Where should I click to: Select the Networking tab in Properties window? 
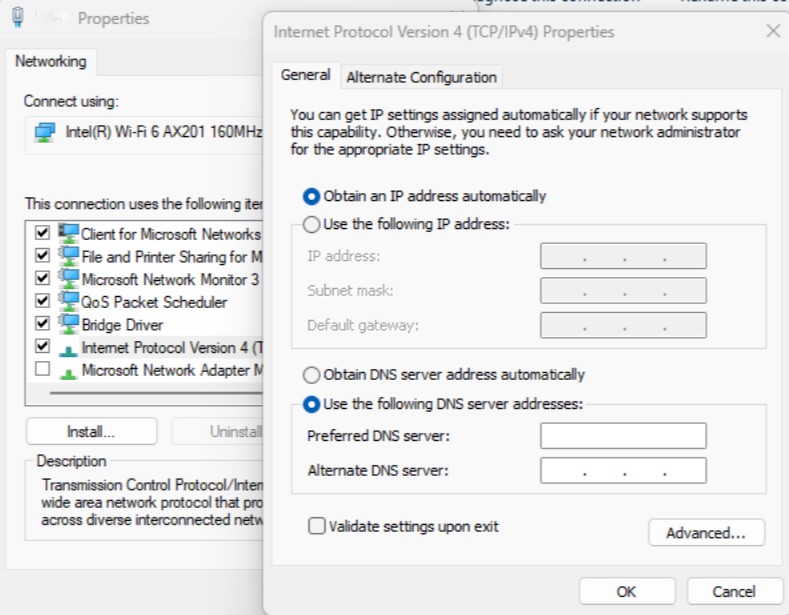tap(51, 61)
